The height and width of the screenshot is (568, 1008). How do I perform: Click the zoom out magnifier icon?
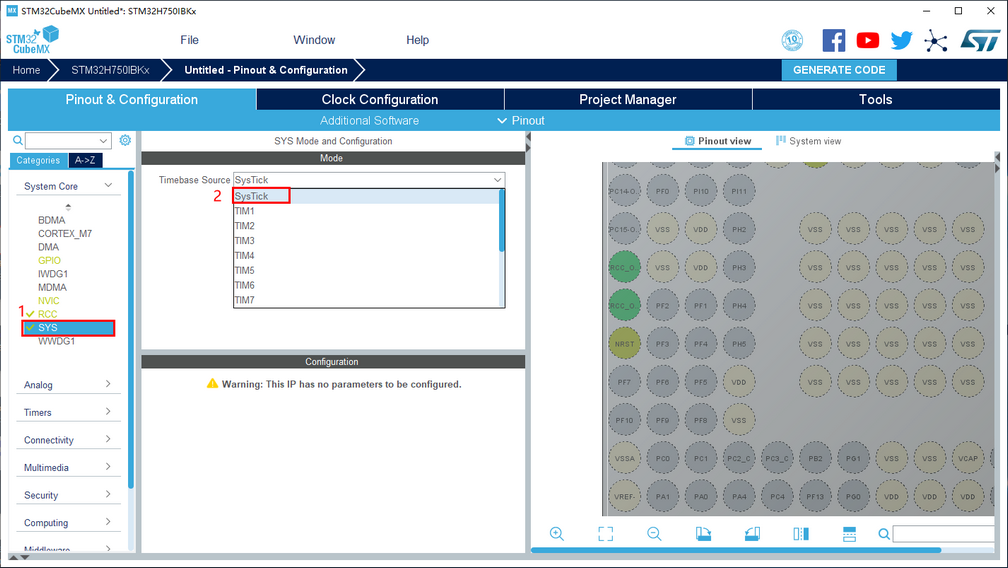pos(654,534)
